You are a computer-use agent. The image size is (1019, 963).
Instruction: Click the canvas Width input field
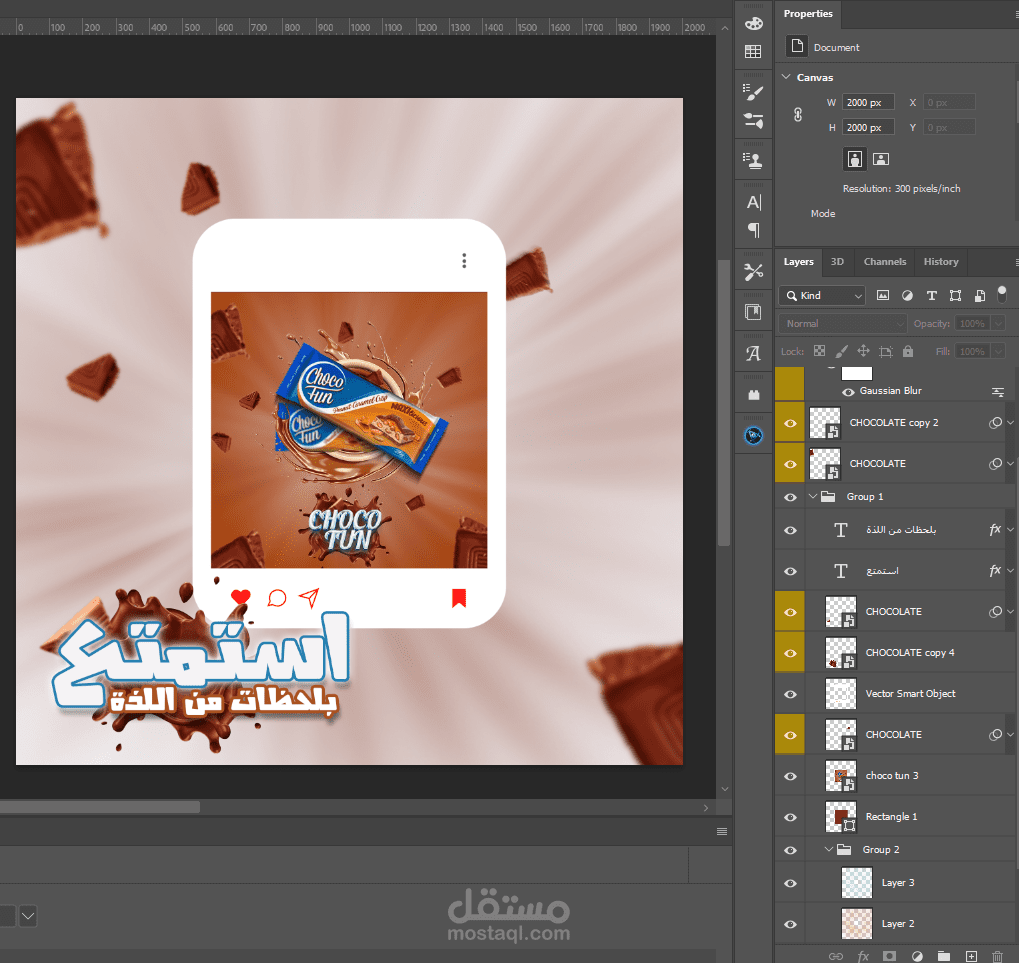(868, 103)
